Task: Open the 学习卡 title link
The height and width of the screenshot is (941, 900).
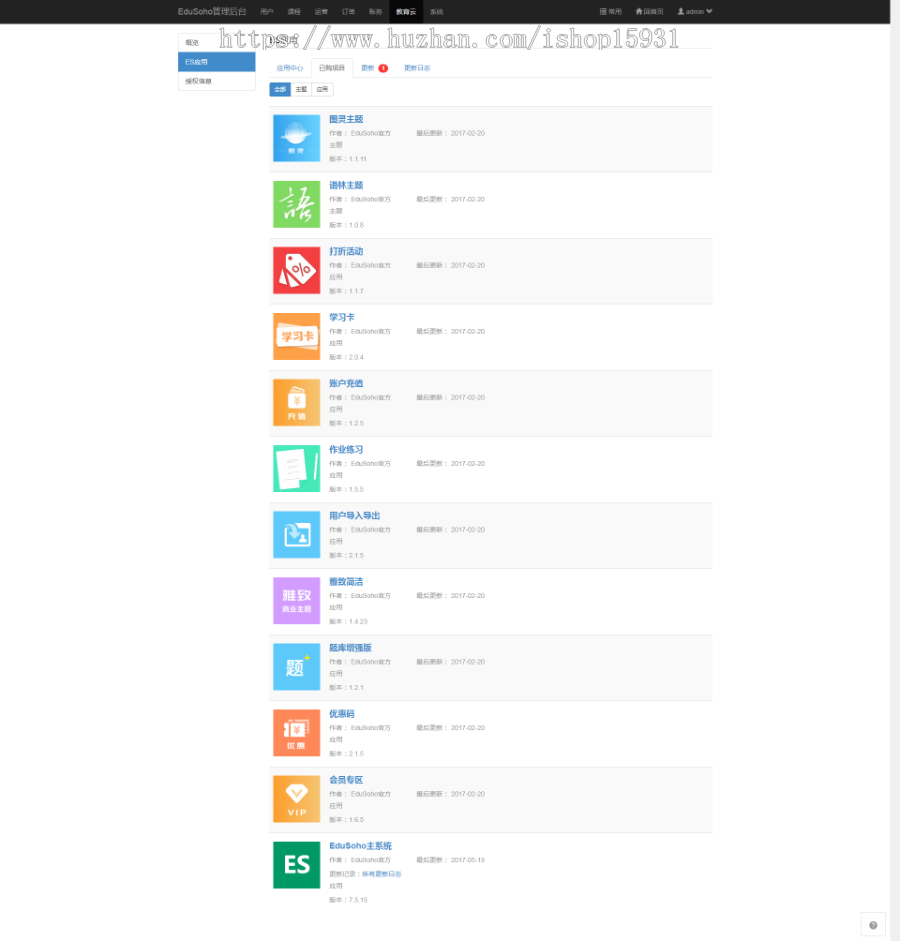Action: click(x=342, y=317)
